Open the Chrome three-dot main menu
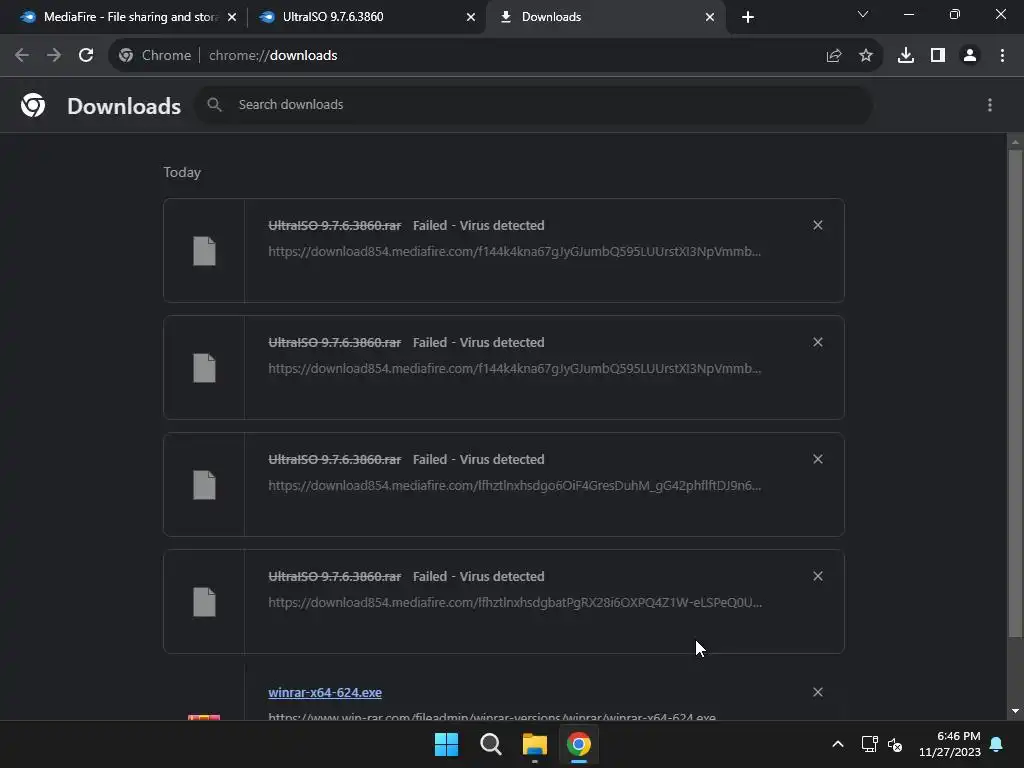The width and height of the screenshot is (1024, 768). (1002, 56)
